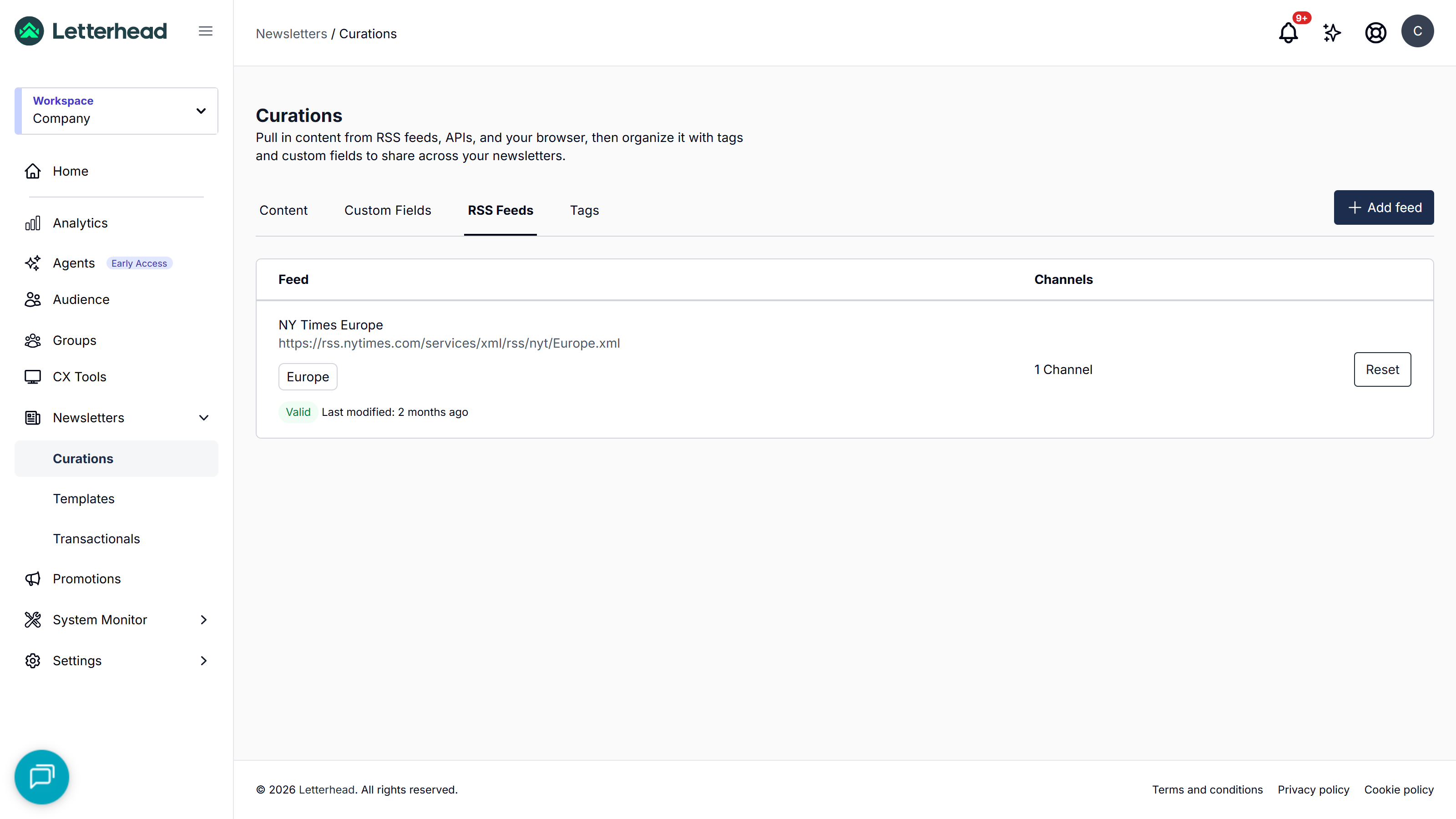Image resolution: width=1456 pixels, height=819 pixels.
Task: Go to Home in sidebar
Action: [x=71, y=171]
